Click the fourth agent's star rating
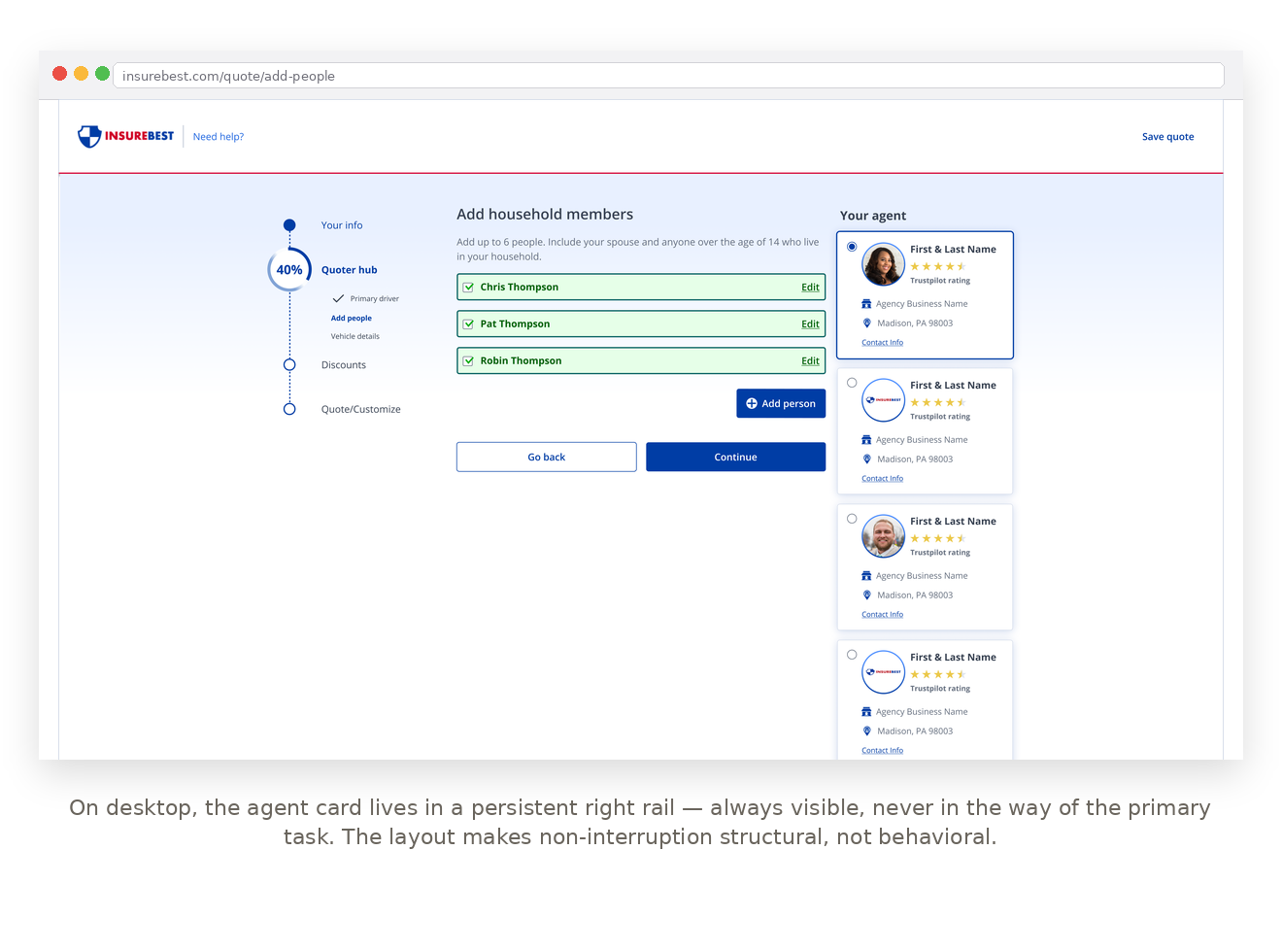Image resolution: width=1282 pixels, height=952 pixels. coord(938,674)
